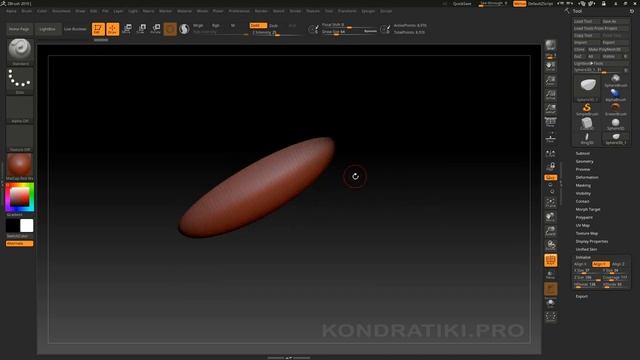This screenshot has height=360, width=640.
Task: Select the SphereBrush tool thumbnail
Action: (x=616, y=80)
